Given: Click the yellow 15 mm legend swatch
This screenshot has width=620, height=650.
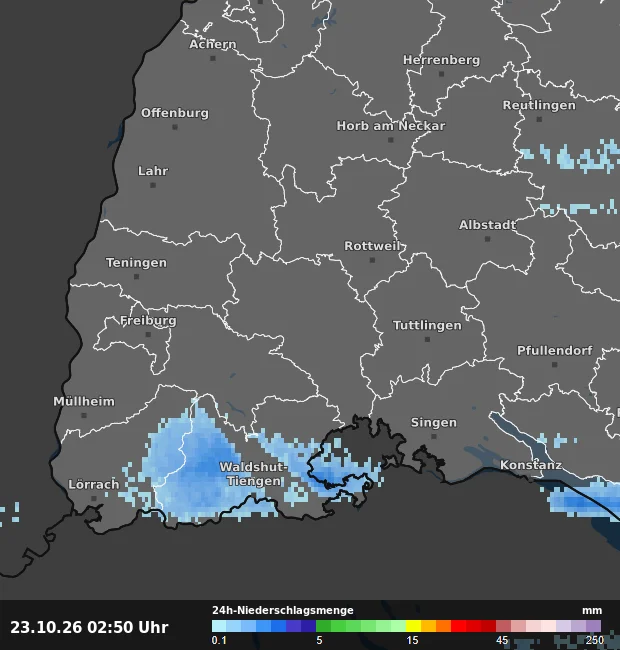Looking at the screenshot, I should pyautogui.click(x=413, y=626).
